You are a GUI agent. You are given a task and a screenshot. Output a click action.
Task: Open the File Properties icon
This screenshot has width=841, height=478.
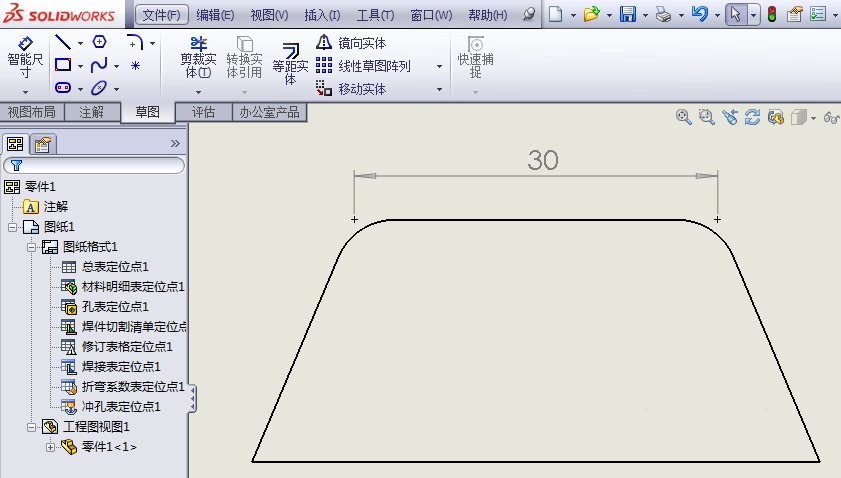[x=794, y=14]
